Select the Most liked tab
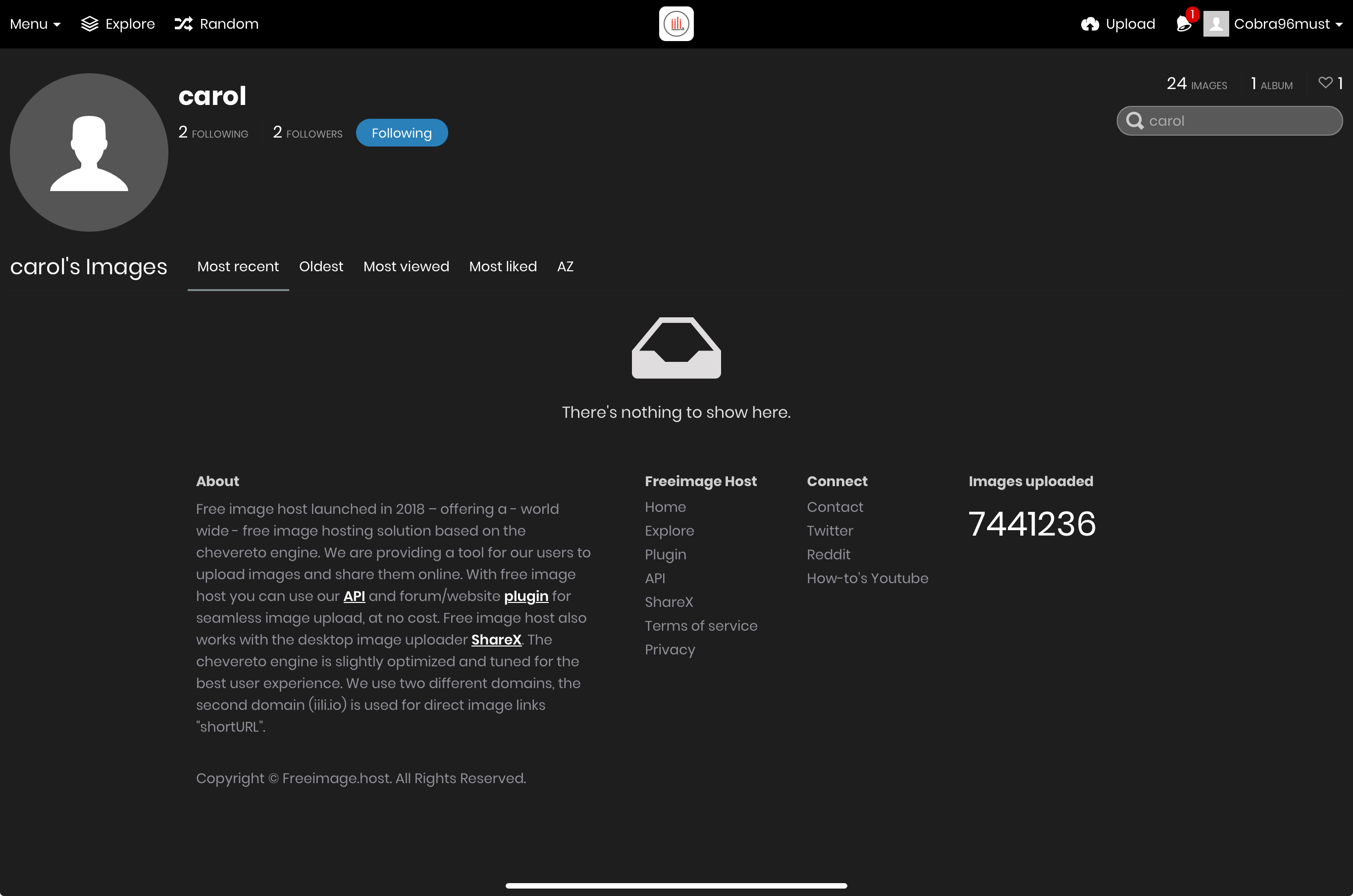 pyautogui.click(x=503, y=267)
